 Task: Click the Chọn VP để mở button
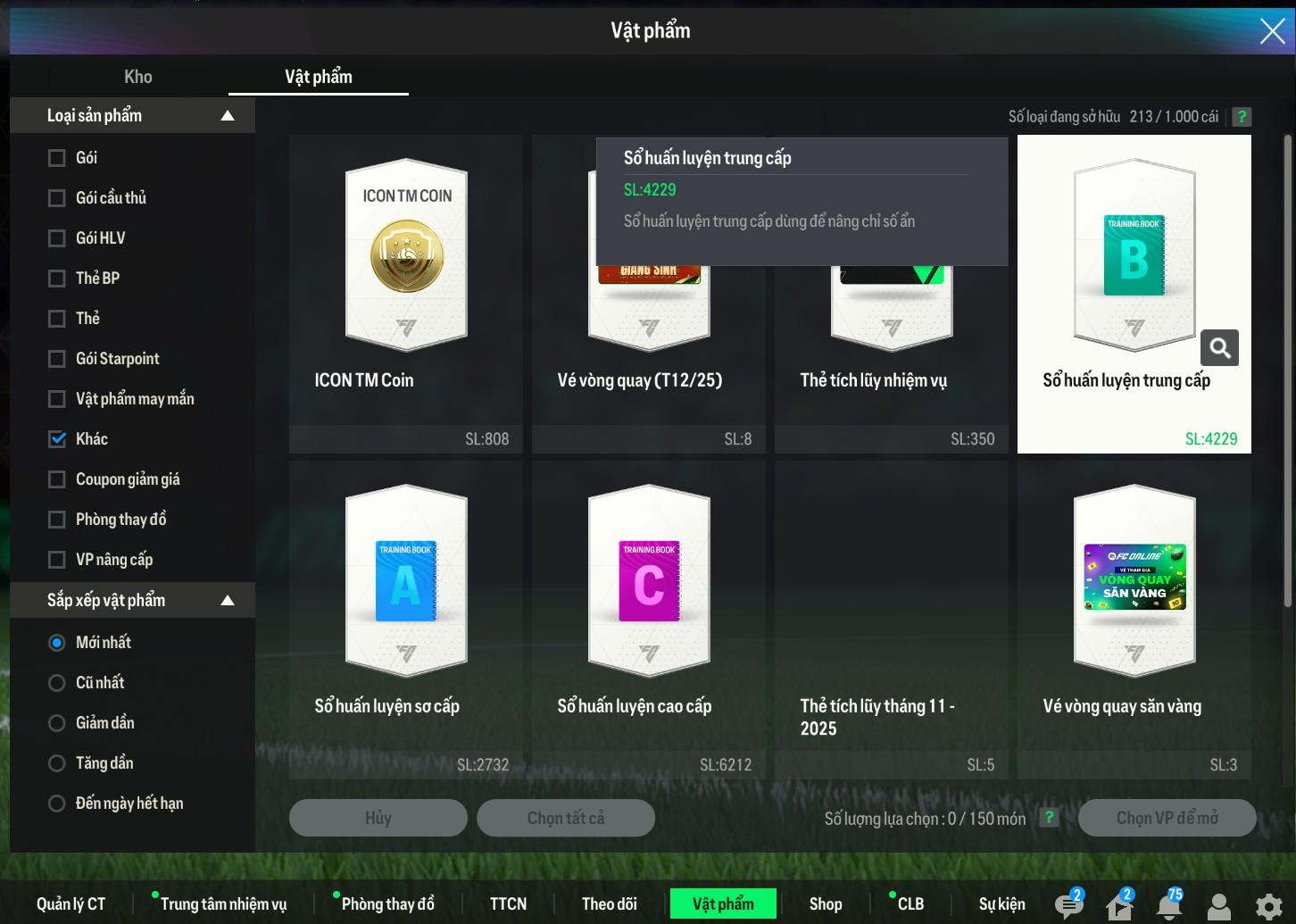[1167, 818]
